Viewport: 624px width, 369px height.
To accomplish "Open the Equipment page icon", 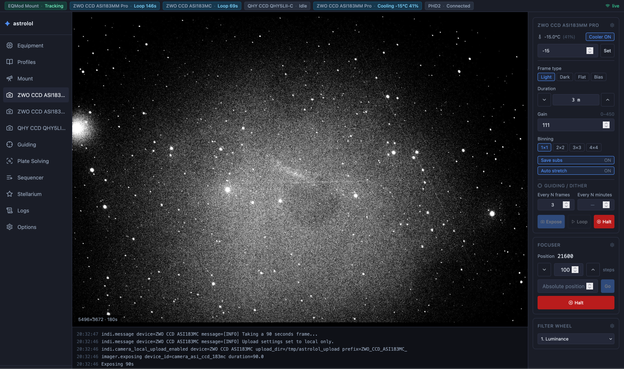I will 10,45.
